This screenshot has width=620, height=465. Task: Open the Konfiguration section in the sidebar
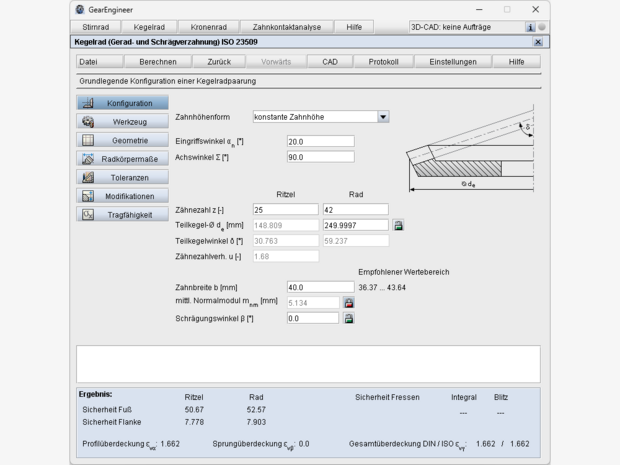(x=122, y=103)
